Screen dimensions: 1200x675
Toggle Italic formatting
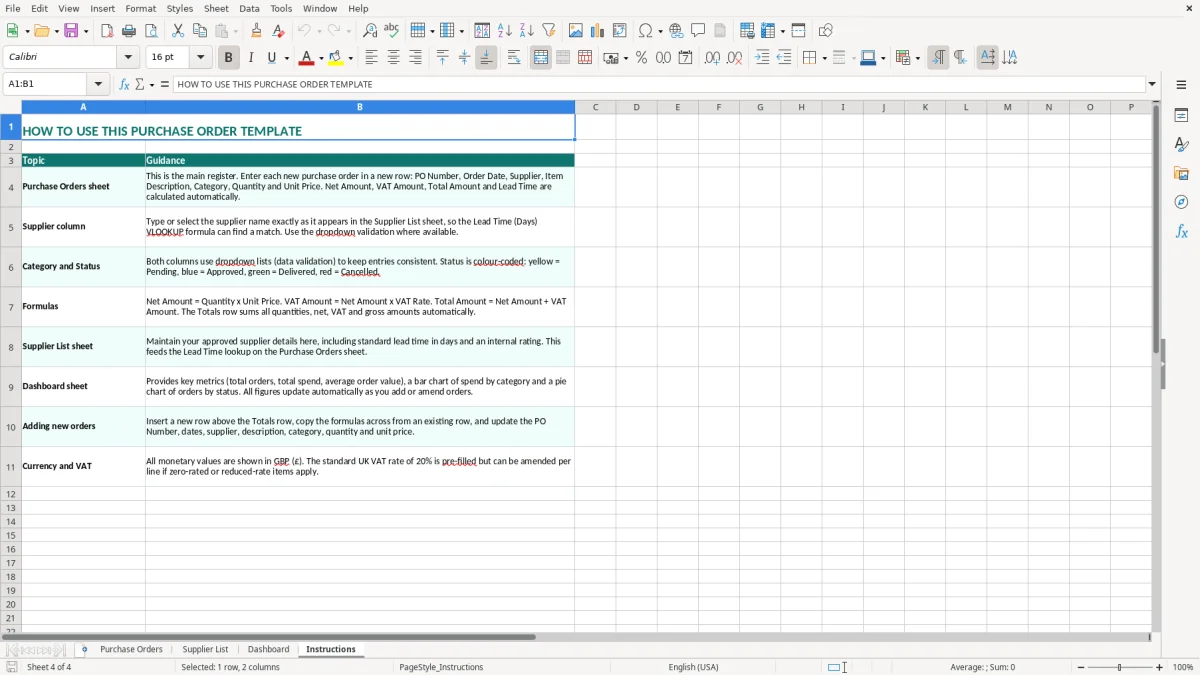(x=250, y=58)
